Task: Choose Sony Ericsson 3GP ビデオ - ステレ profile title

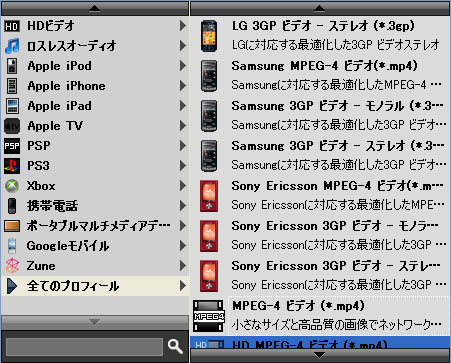Action: tap(336, 266)
